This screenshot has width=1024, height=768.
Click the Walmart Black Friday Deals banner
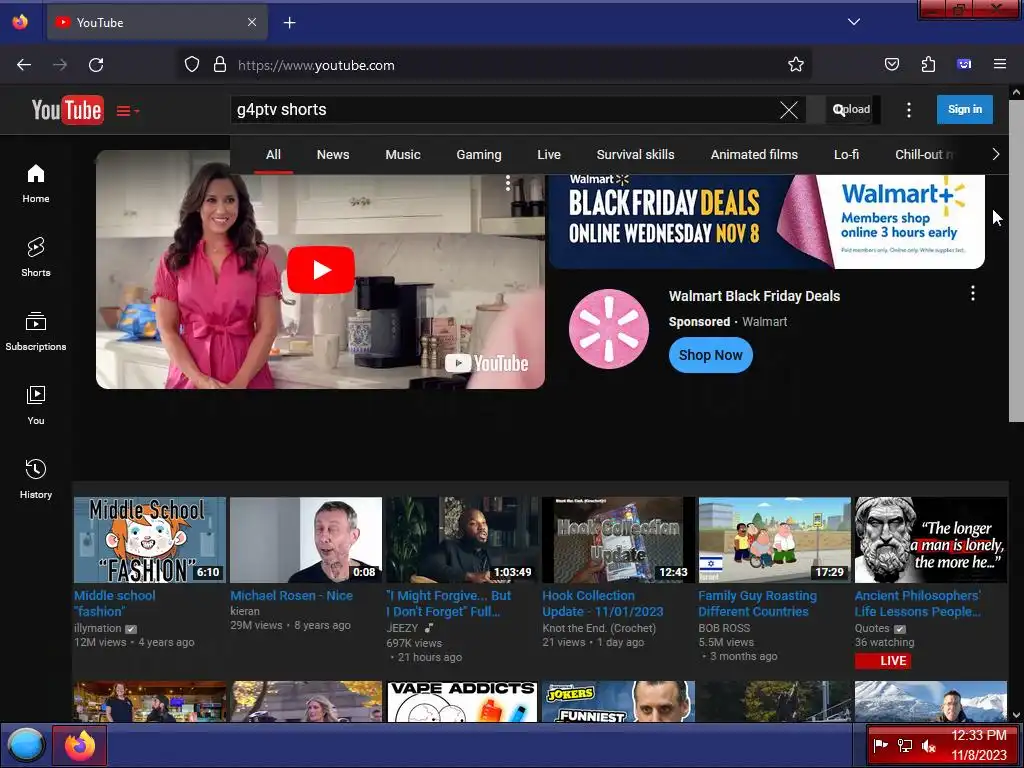pos(766,221)
